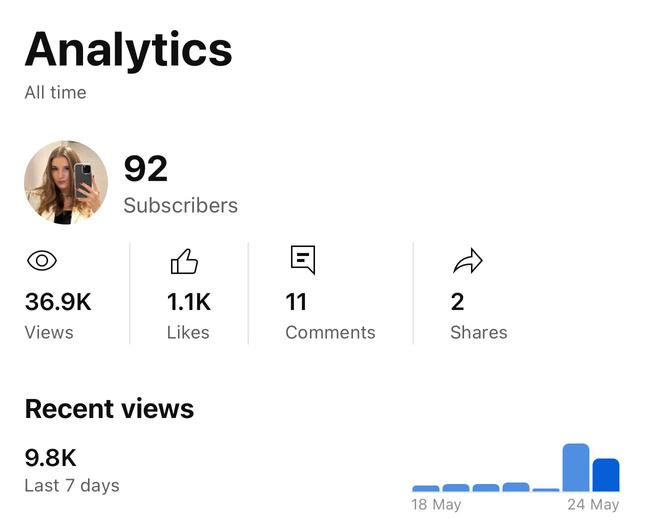Click the 24 May date label

(593, 505)
